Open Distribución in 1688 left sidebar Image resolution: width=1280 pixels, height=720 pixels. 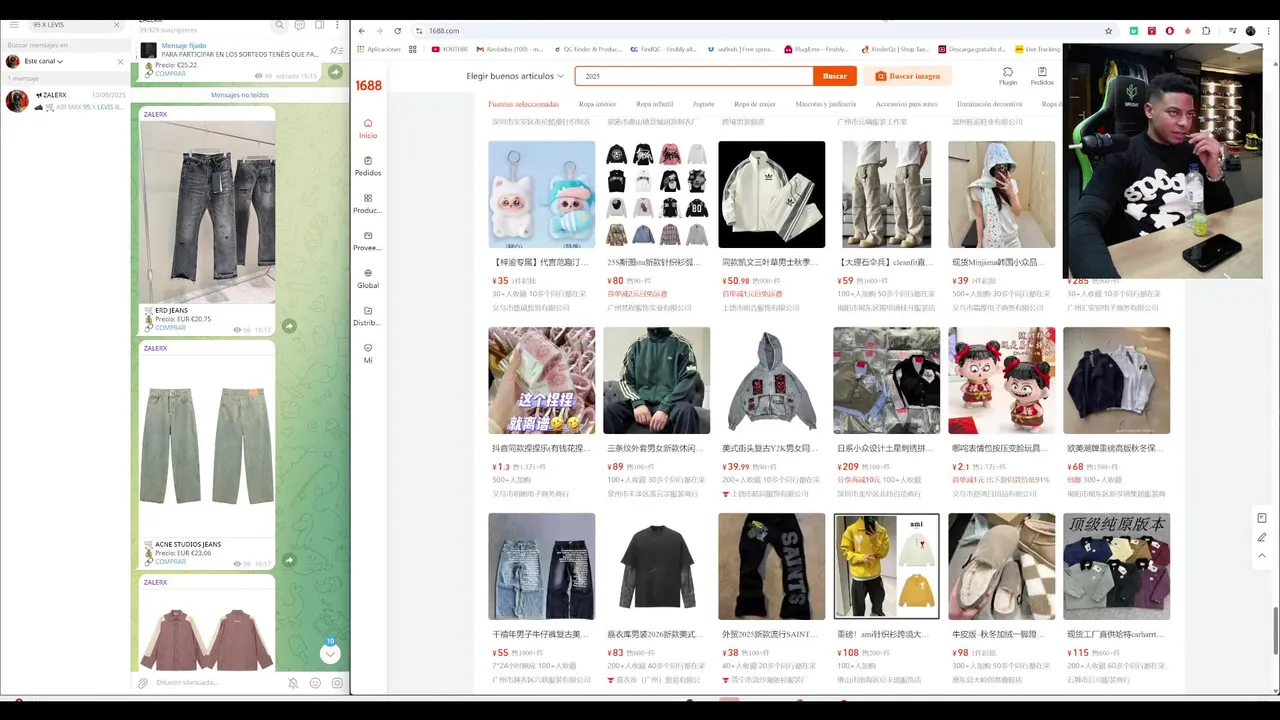368,316
